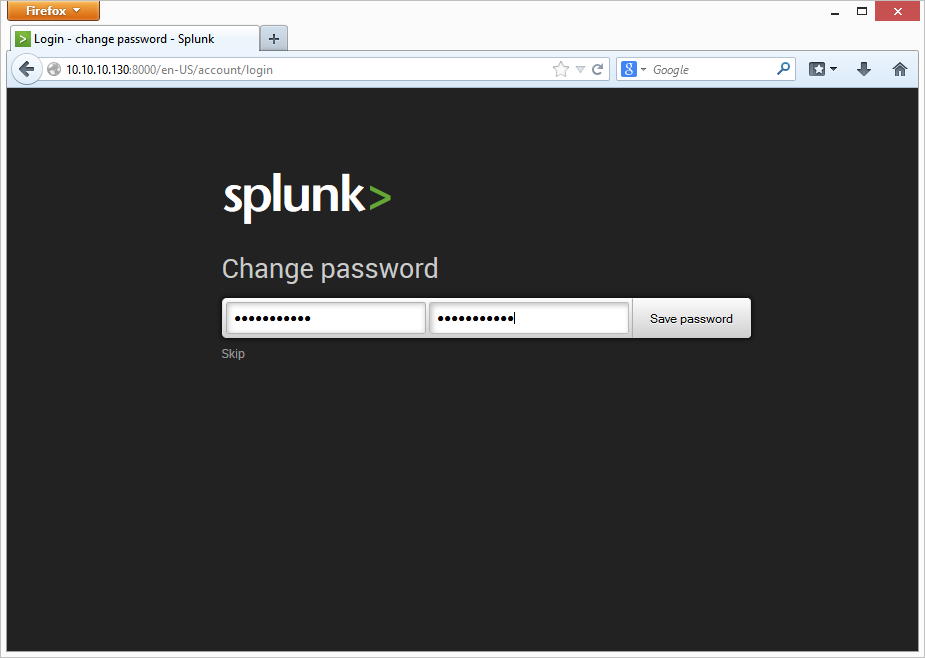The width and height of the screenshot is (925, 658).
Task: Click the search magnifier icon
Action: click(x=783, y=69)
